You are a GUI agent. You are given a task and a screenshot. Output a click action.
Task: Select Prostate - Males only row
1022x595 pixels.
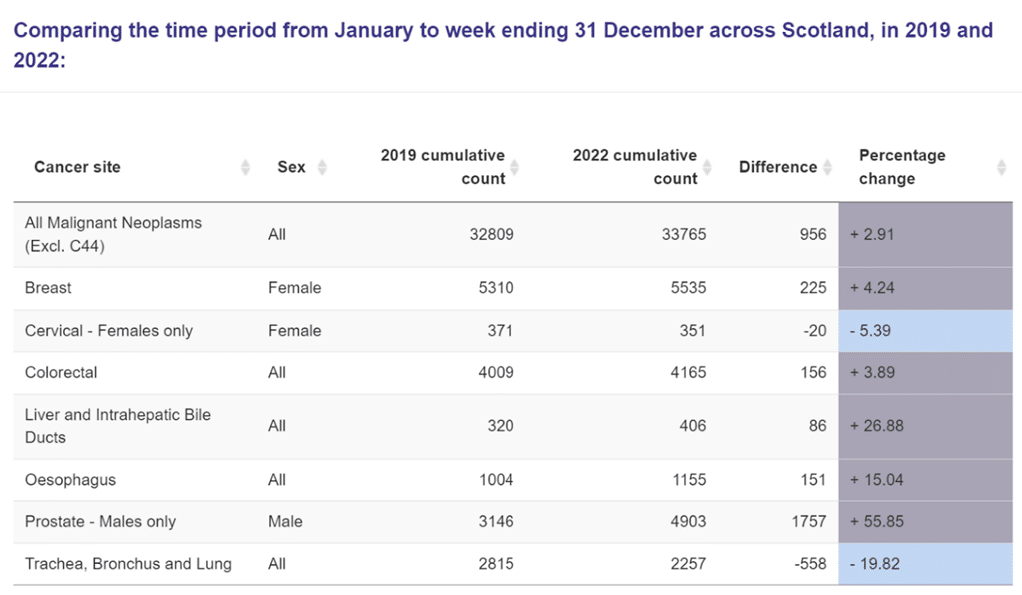513,522
